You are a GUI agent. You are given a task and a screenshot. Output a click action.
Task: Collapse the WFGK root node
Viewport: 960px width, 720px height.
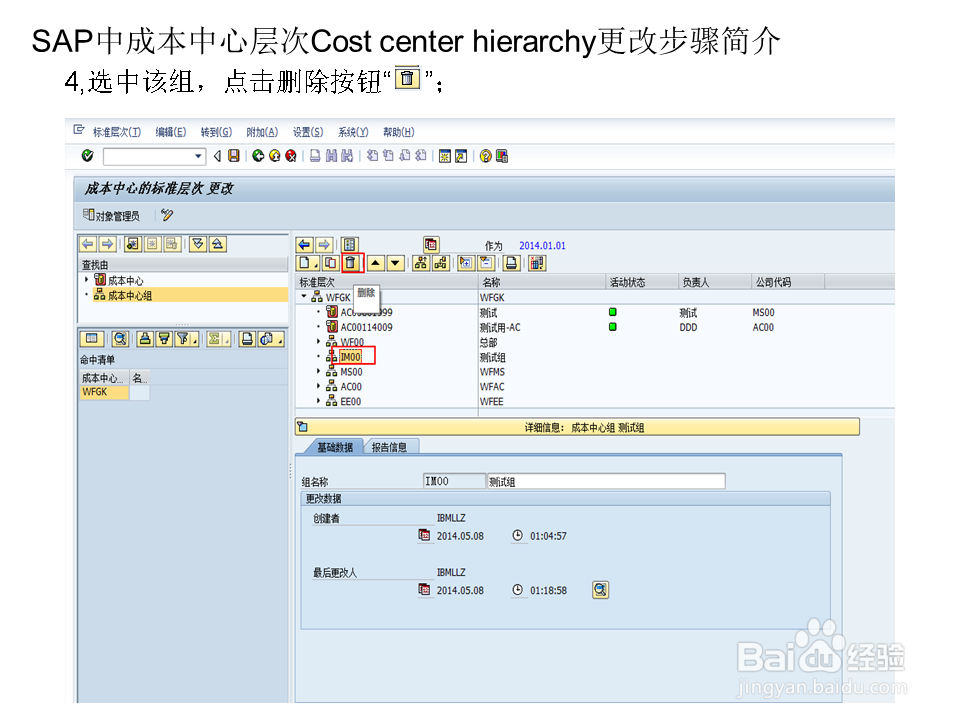(304, 296)
